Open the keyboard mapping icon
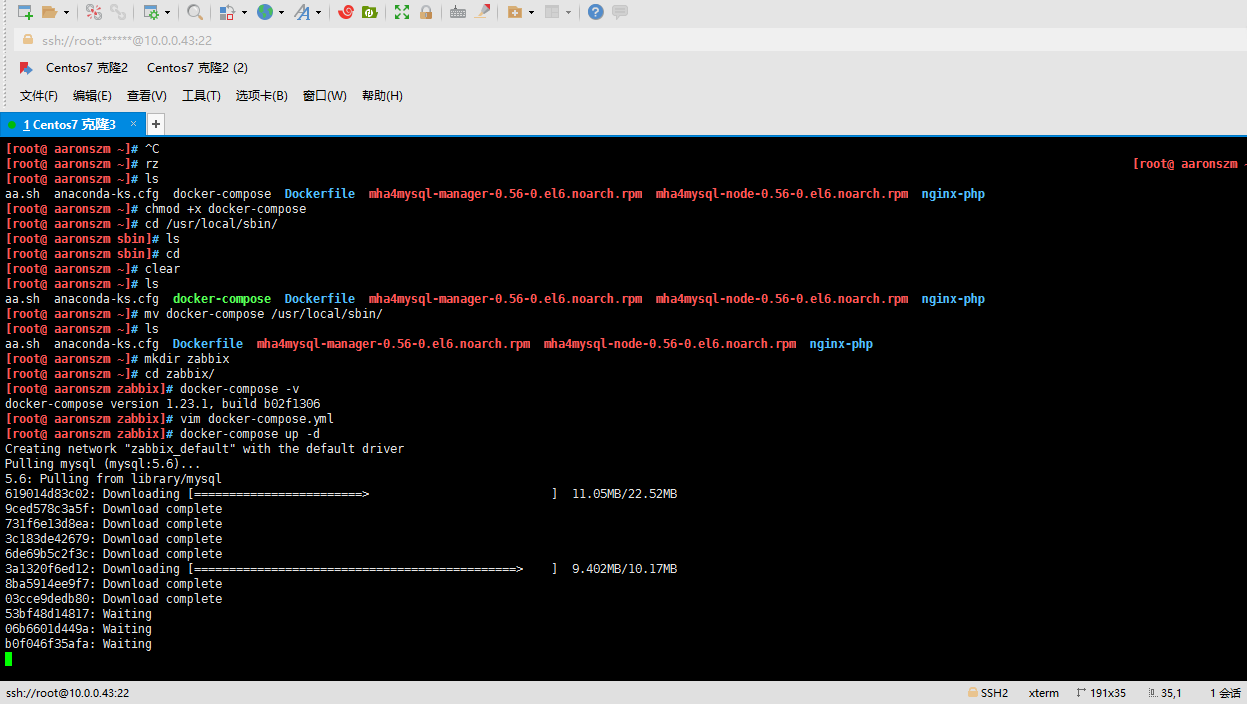Screen dimensions: 1247x704 pos(458,12)
